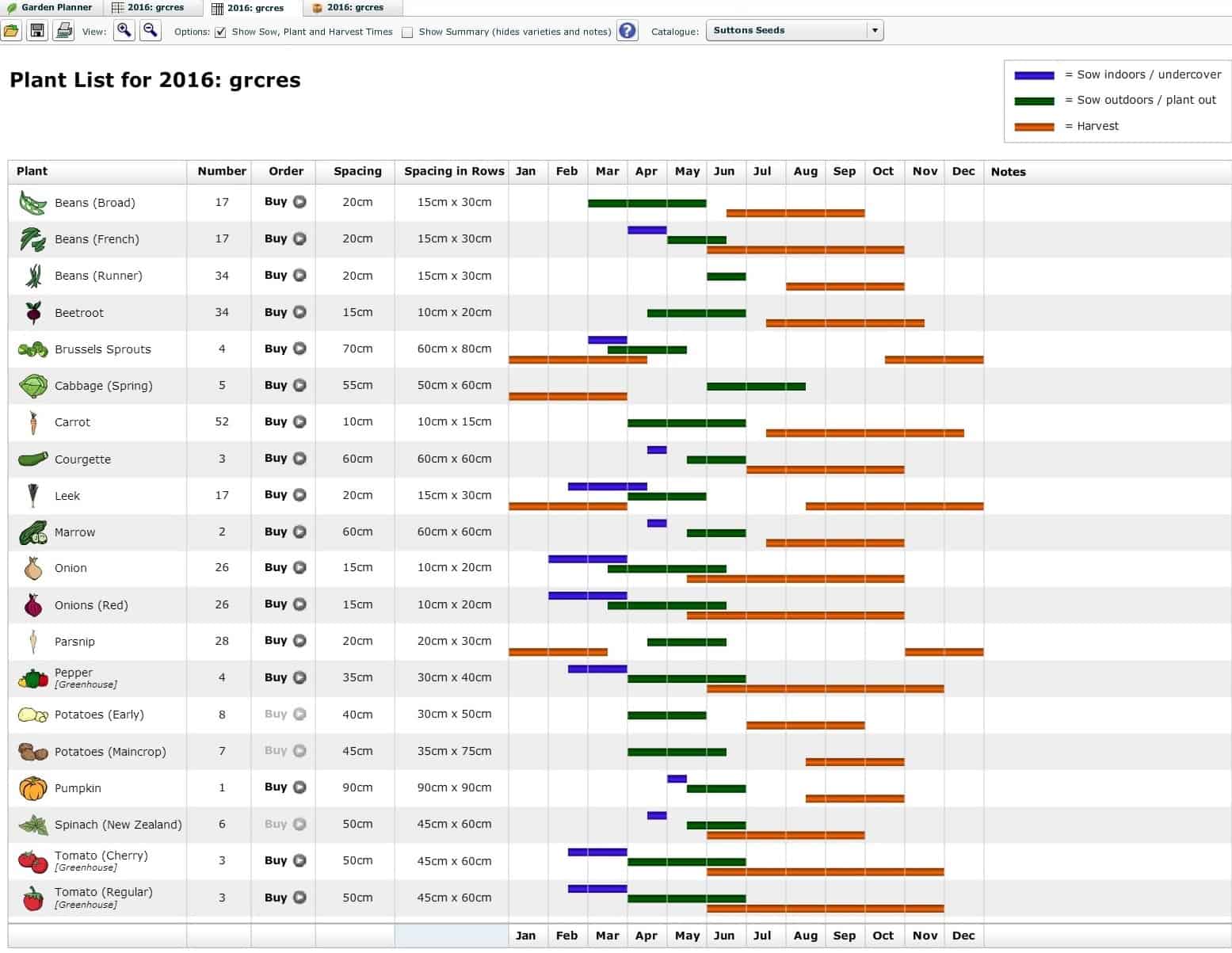The width and height of the screenshot is (1232, 953).
Task: Click Buy for Onion
Action: 285,567
